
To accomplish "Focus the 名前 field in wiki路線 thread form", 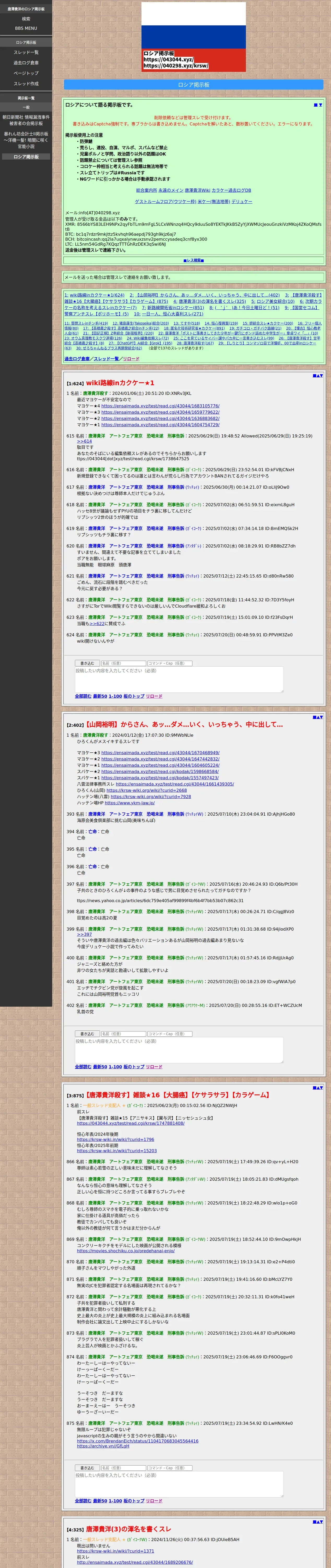I will (123, 664).
